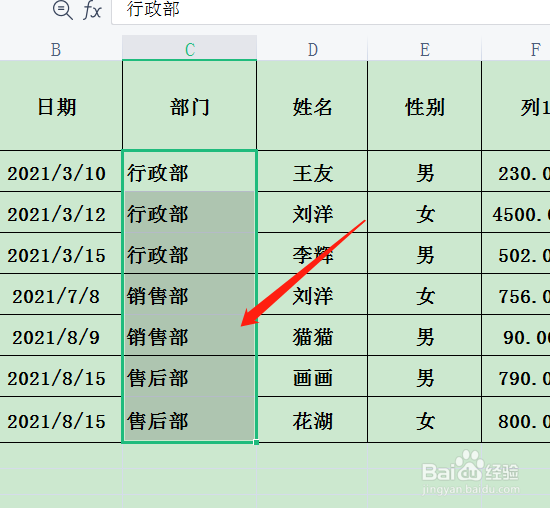Image resolution: width=550 pixels, height=508 pixels.
Task: Select the date cell 2021/3/12
Action: [x=61, y=212]
